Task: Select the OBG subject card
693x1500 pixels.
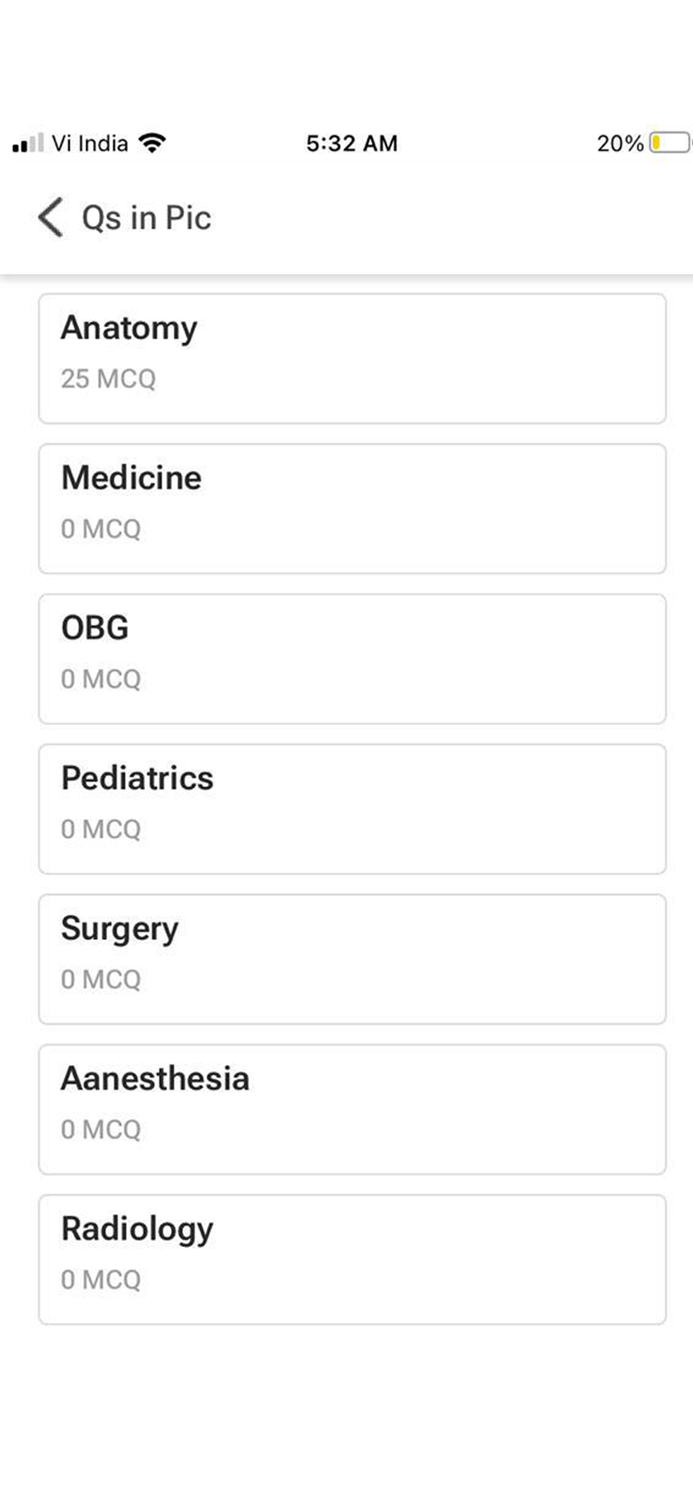Action: click(352, 658)
